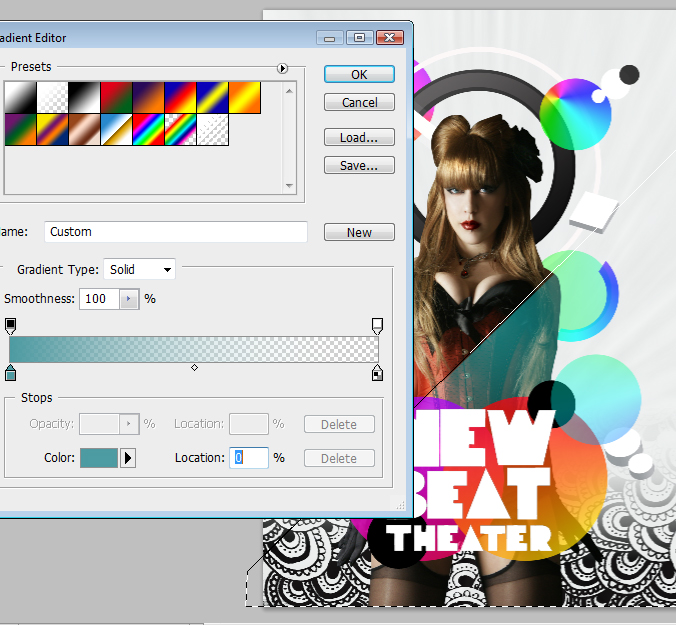
Task: Select the right white opacity stop
Action: tap(377, 325)
